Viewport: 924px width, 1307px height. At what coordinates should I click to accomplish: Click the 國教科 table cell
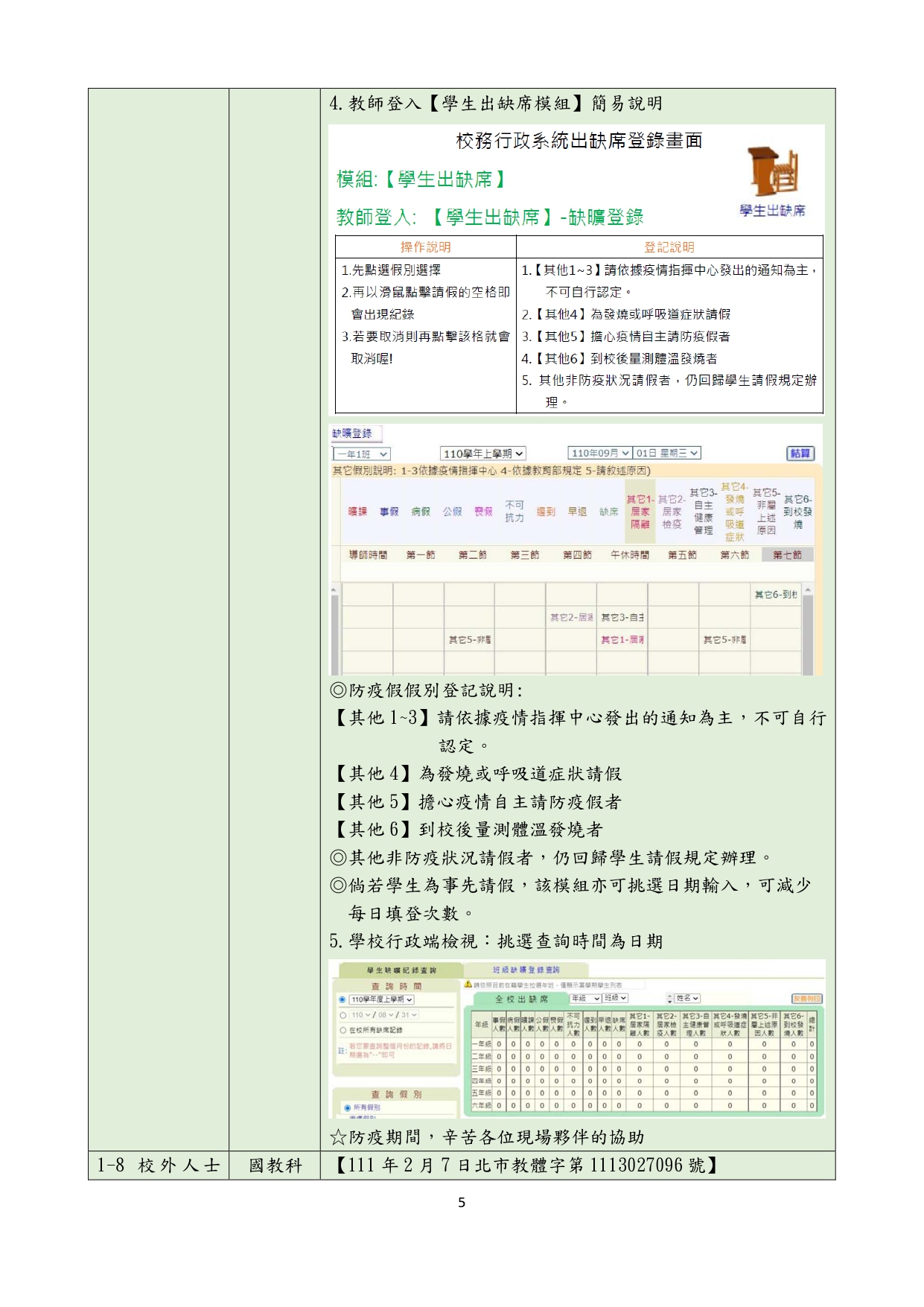(x=275, y=1166)
